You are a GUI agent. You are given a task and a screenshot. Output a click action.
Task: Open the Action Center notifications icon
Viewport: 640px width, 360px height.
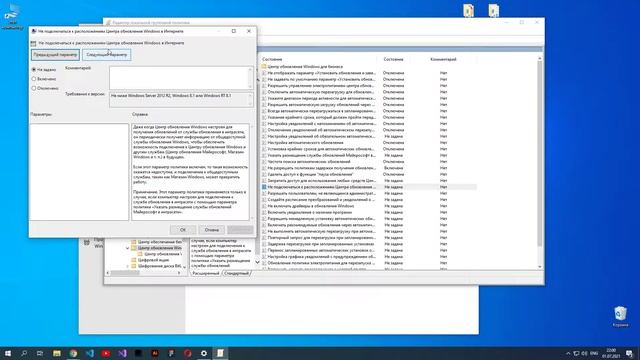[629, 353]
